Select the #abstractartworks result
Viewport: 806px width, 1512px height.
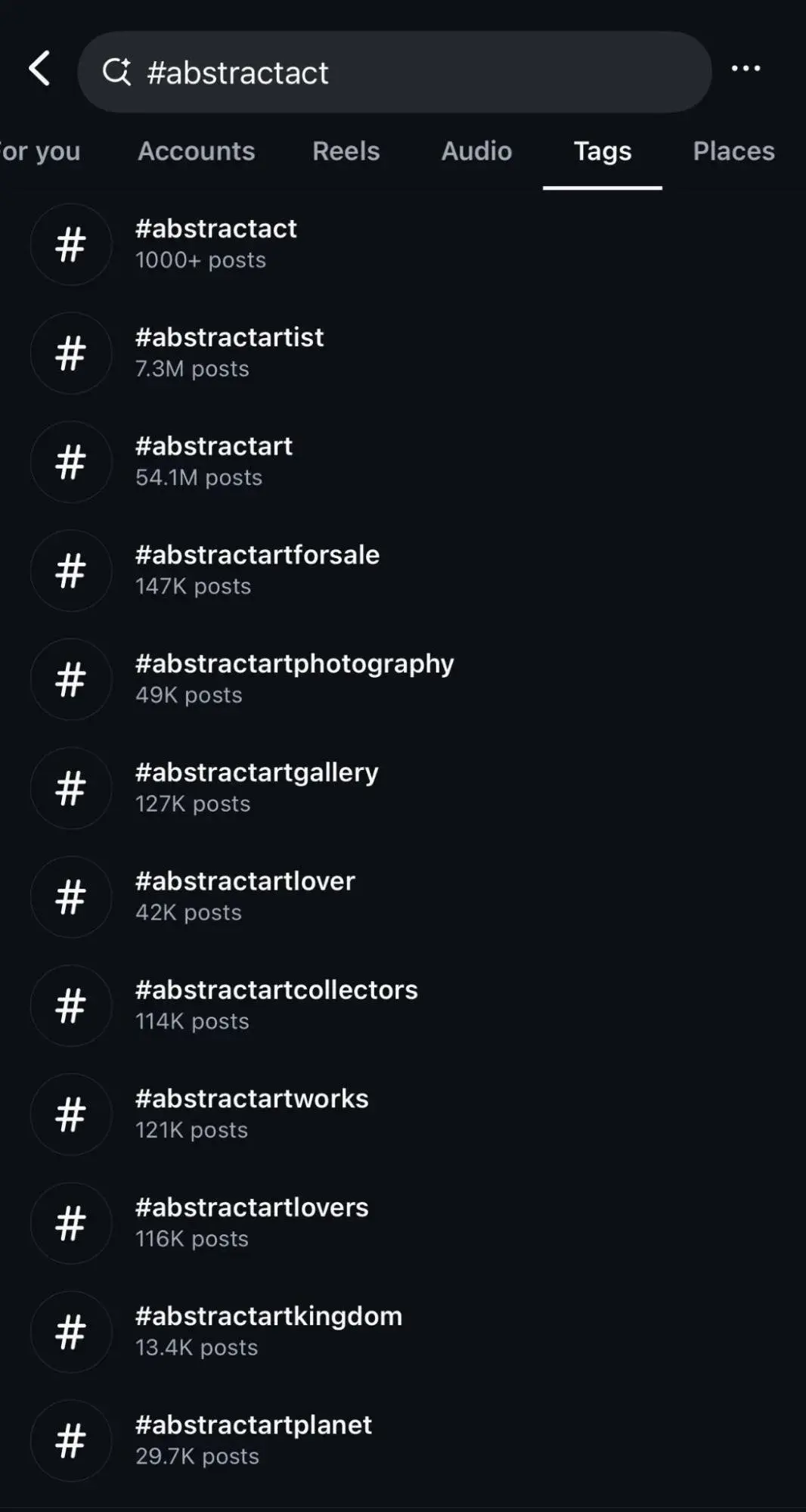pos(252,1113)
